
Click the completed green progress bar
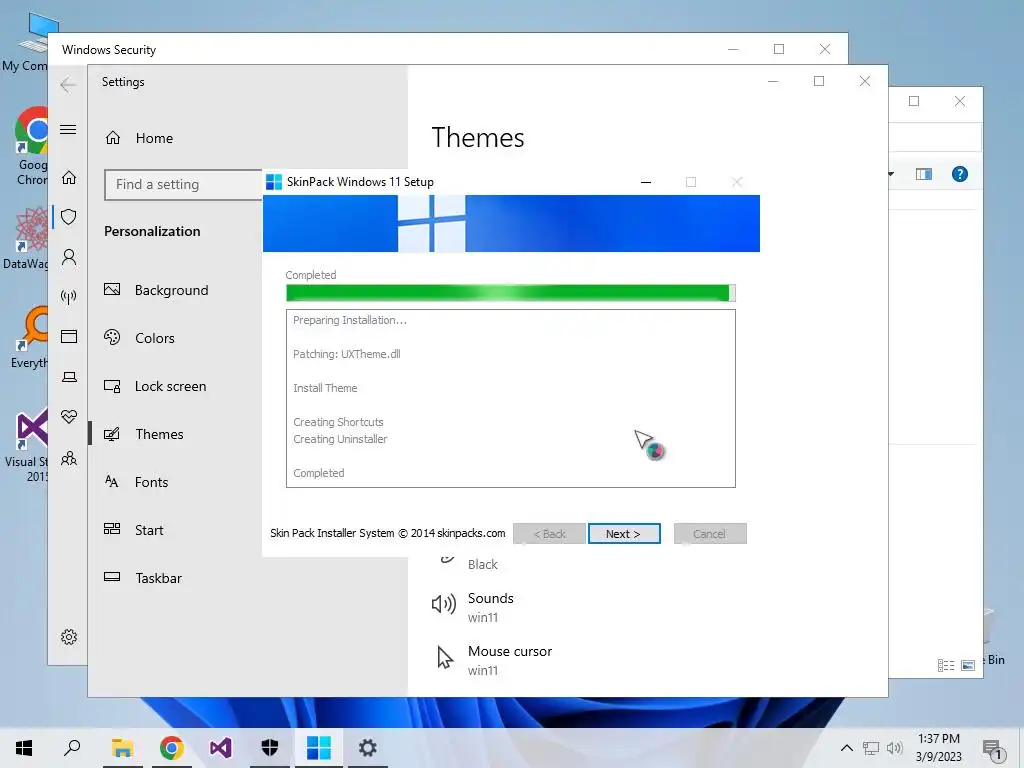coord(511,293)
